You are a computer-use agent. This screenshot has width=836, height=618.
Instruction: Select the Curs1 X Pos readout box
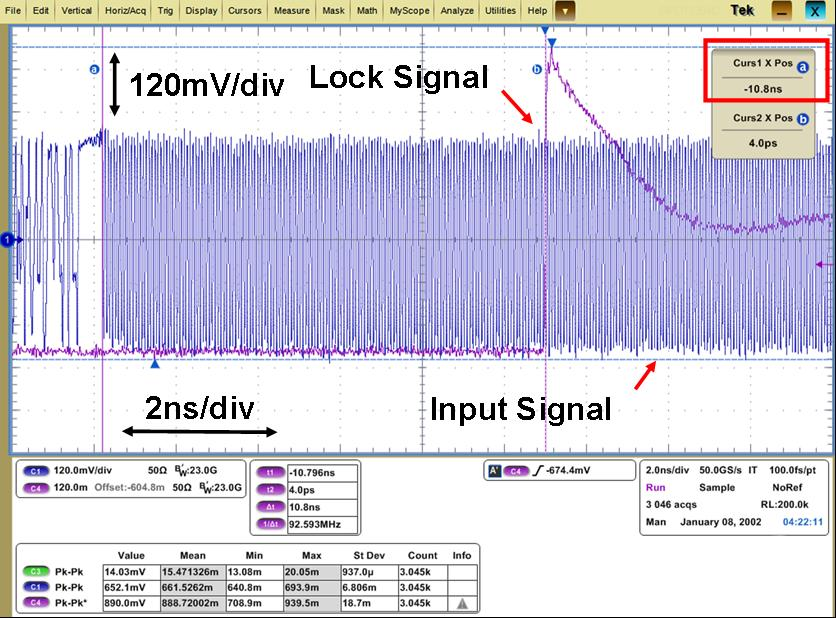click(x=765, y=72)
